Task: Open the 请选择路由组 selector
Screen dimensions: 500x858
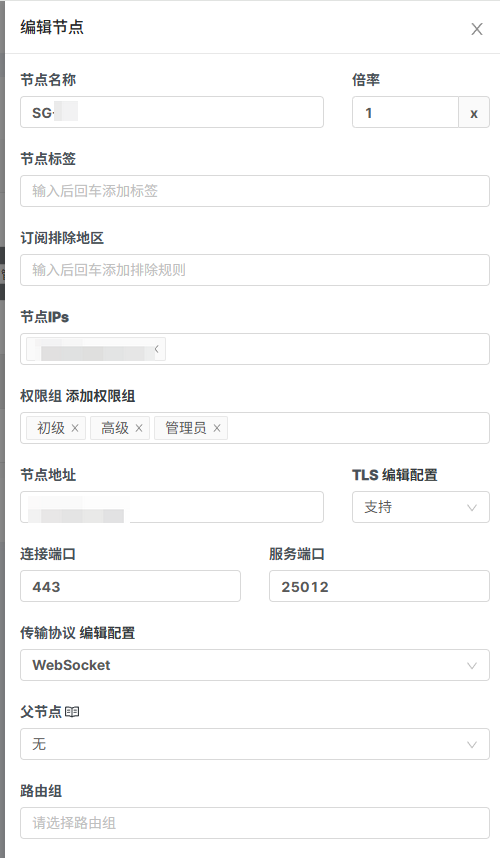Action: coord(255,822)
